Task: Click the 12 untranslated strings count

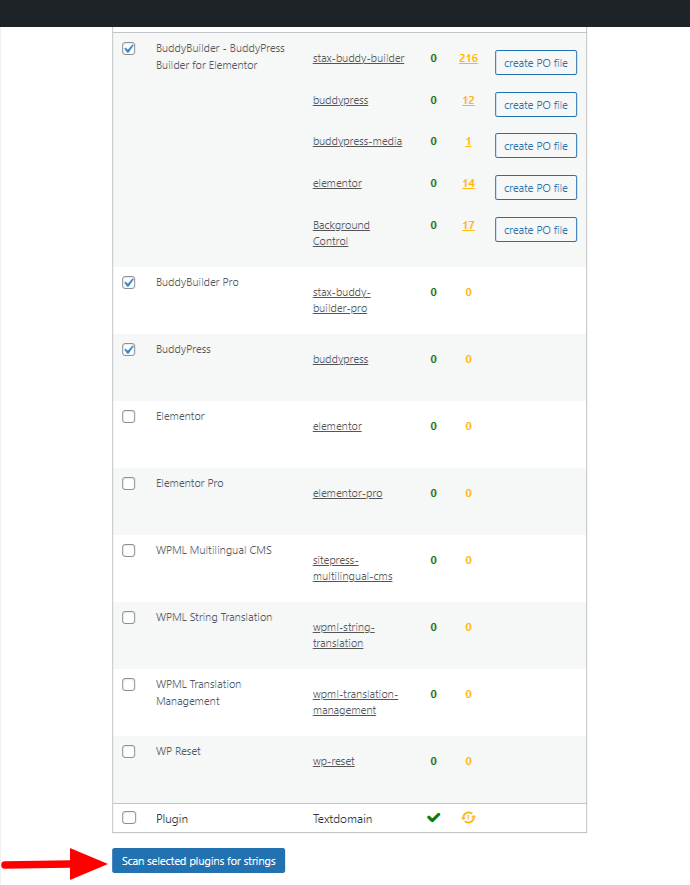Action: coord(468,100)
